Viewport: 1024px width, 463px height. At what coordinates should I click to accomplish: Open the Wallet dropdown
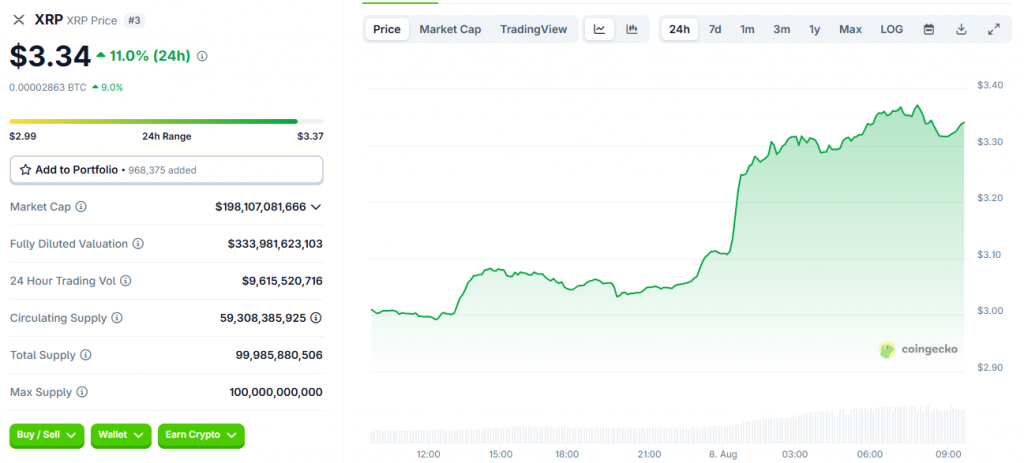tap(121, 436)
